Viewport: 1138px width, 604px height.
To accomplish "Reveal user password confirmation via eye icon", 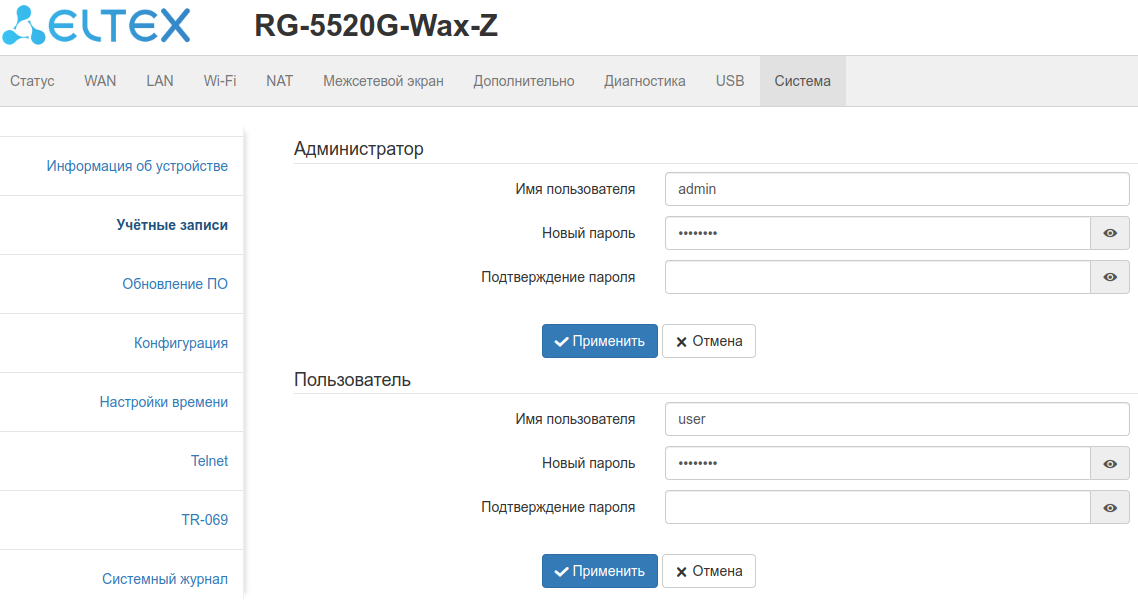I will coord(1109,508).
